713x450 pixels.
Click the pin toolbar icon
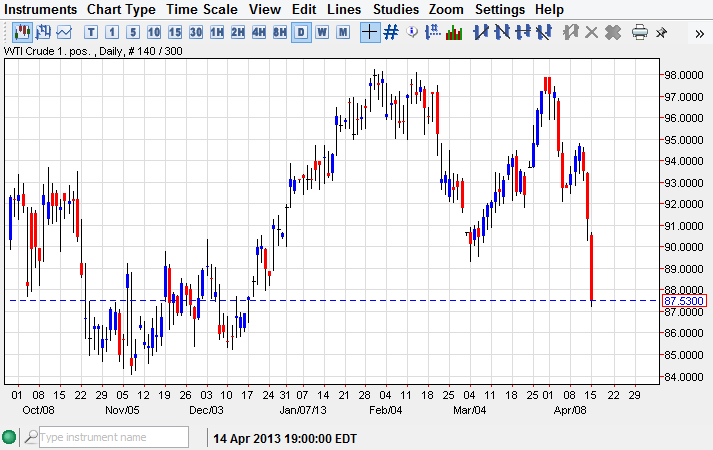(661, 32)
